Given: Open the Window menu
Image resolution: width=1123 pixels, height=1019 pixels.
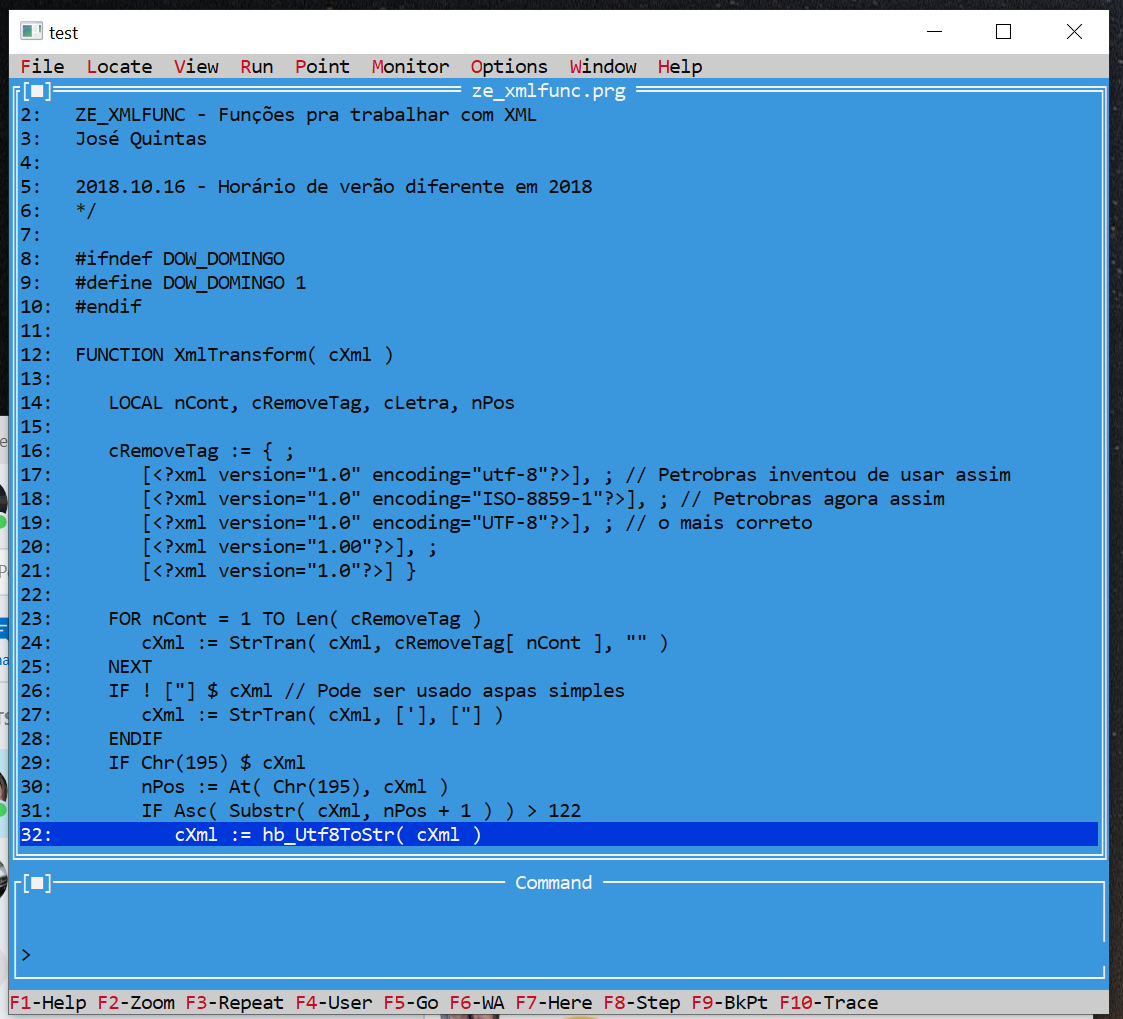Looking at the screenshot, I should pyautogui.click(x=603, y=67).
